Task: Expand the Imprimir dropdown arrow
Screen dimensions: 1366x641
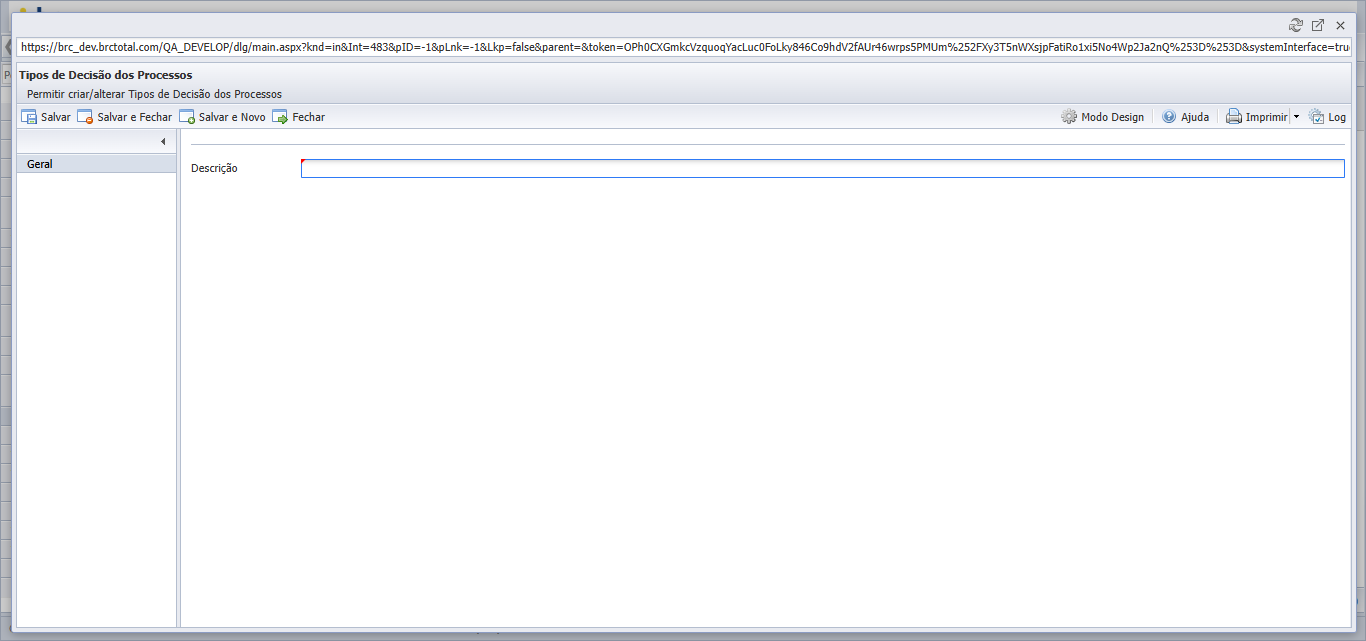Action: point(1296,117)
